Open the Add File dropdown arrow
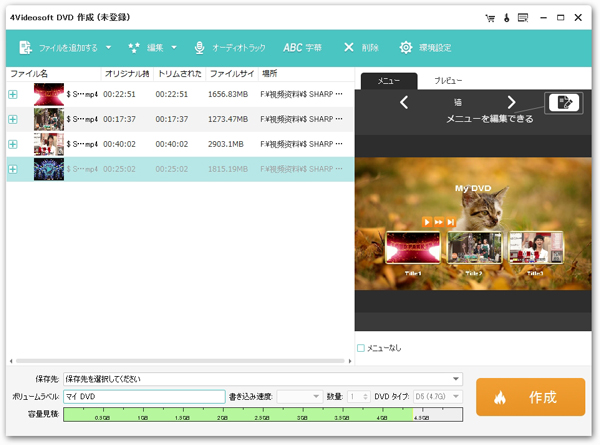Viewport: 600px width, 445px height. [108, 47]
